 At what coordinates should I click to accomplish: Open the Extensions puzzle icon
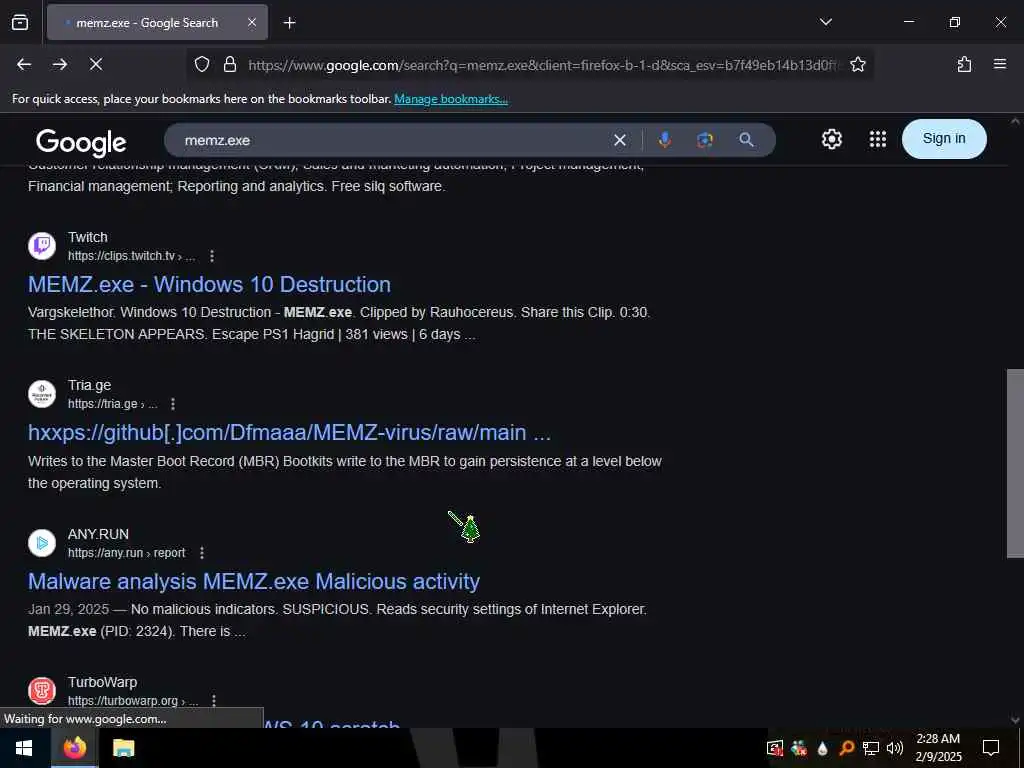point(964,64)
